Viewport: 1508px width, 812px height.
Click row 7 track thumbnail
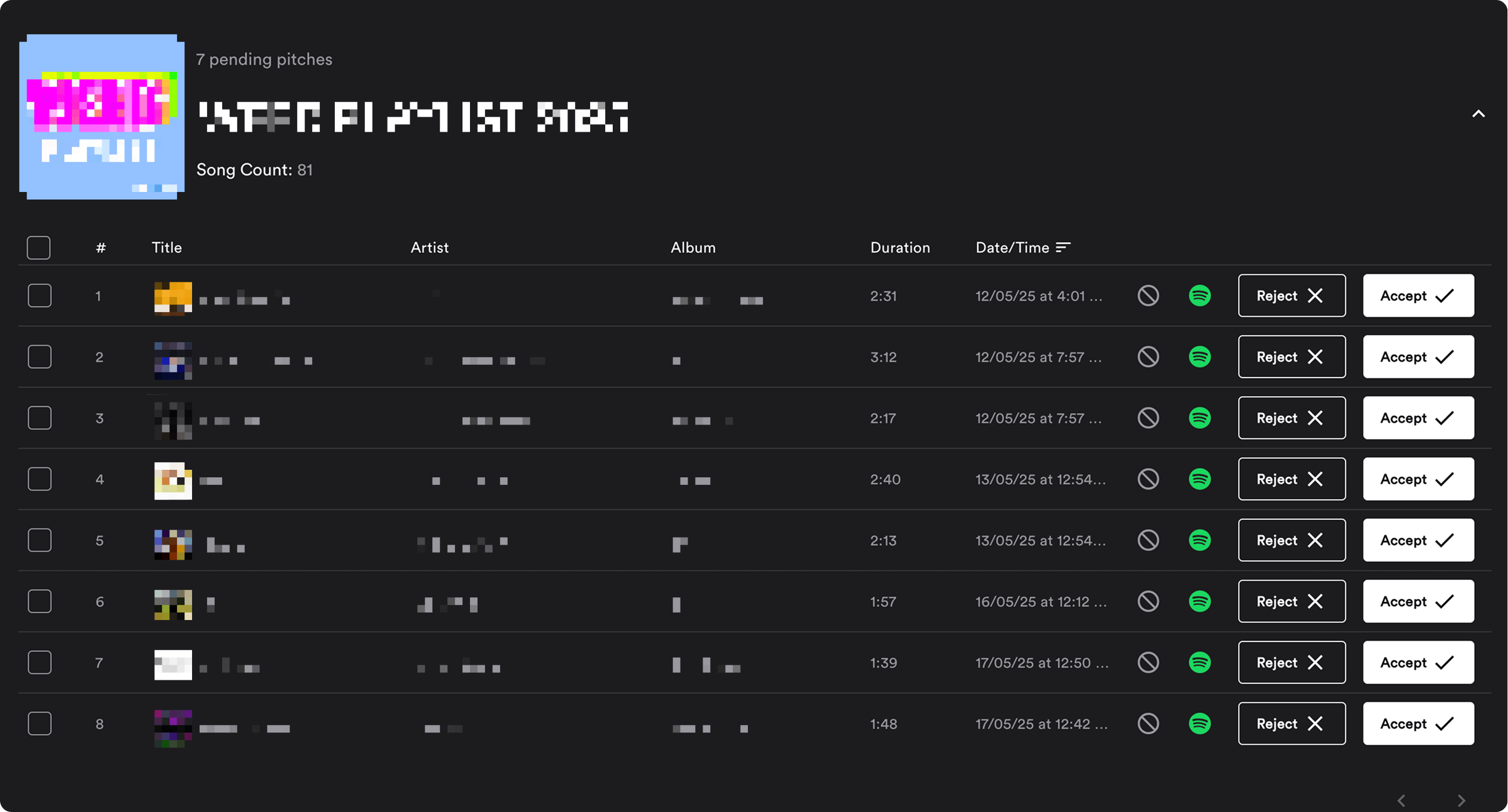point(173,665)
